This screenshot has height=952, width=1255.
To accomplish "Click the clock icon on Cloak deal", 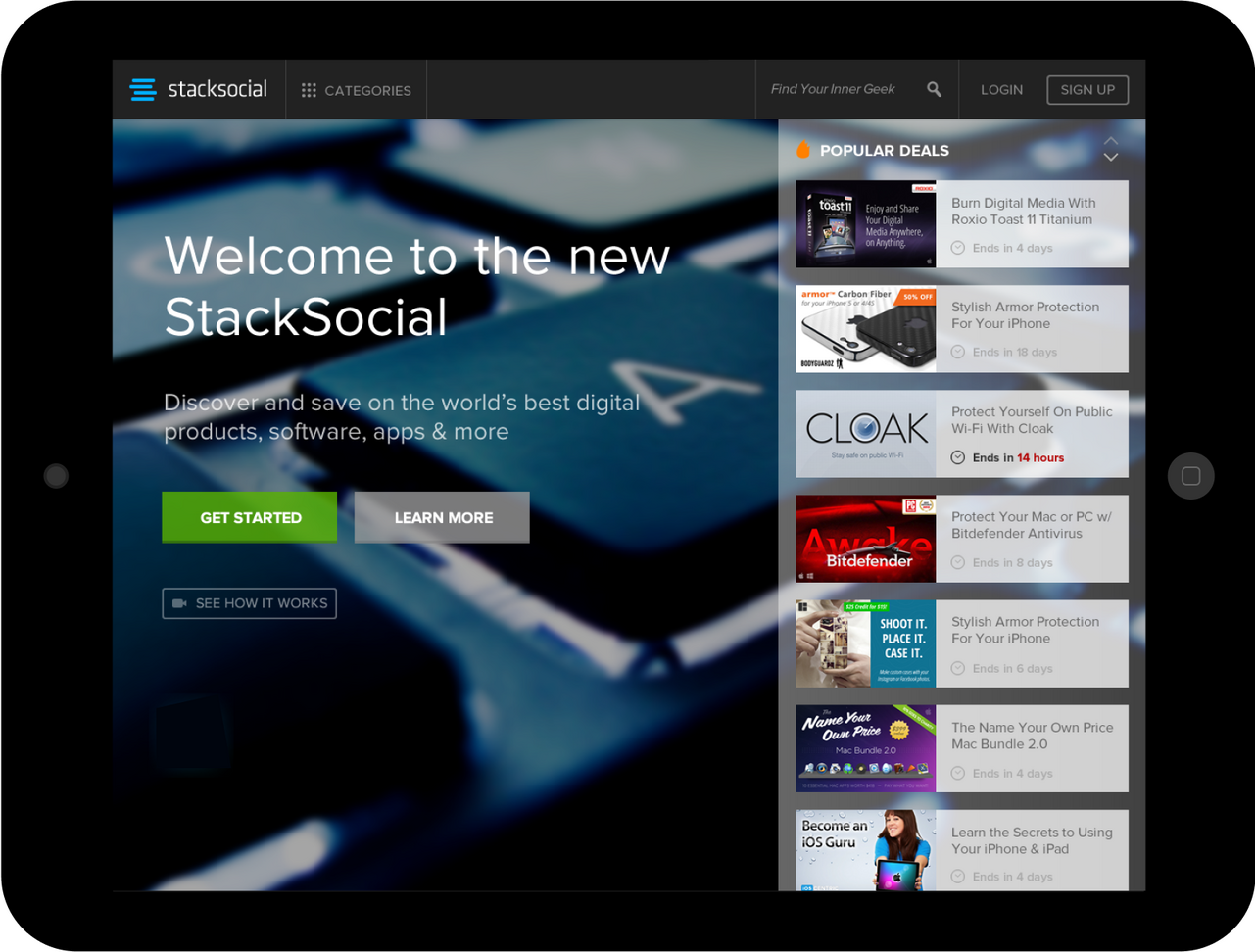I will [958, 457].
